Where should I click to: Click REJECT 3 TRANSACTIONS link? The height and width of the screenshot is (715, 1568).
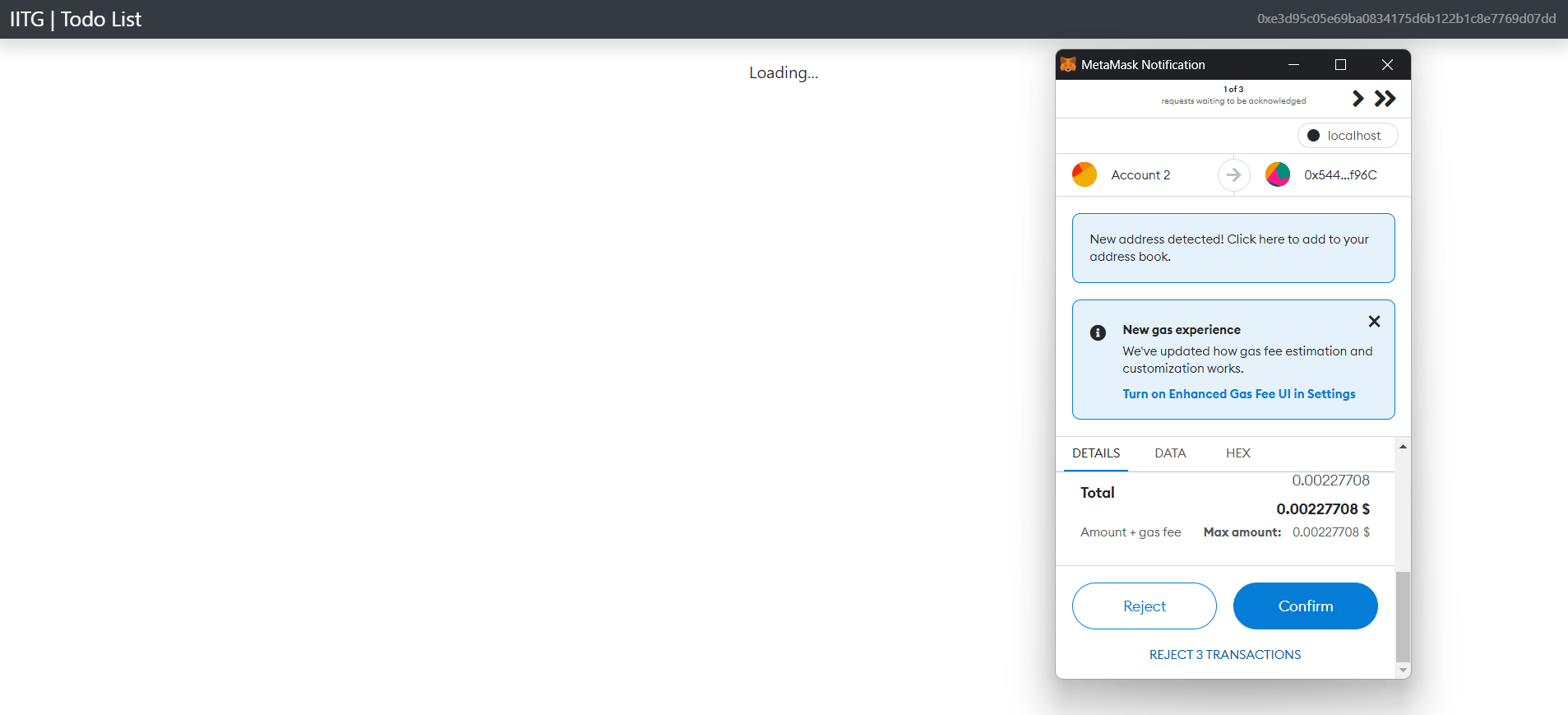coord(1225,655)
